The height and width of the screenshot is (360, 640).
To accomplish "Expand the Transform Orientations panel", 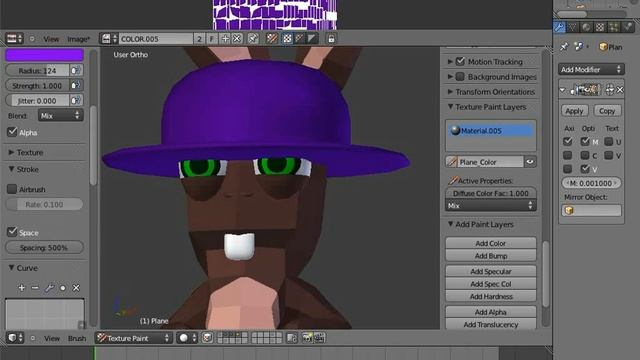I will (x=491, y=92).
